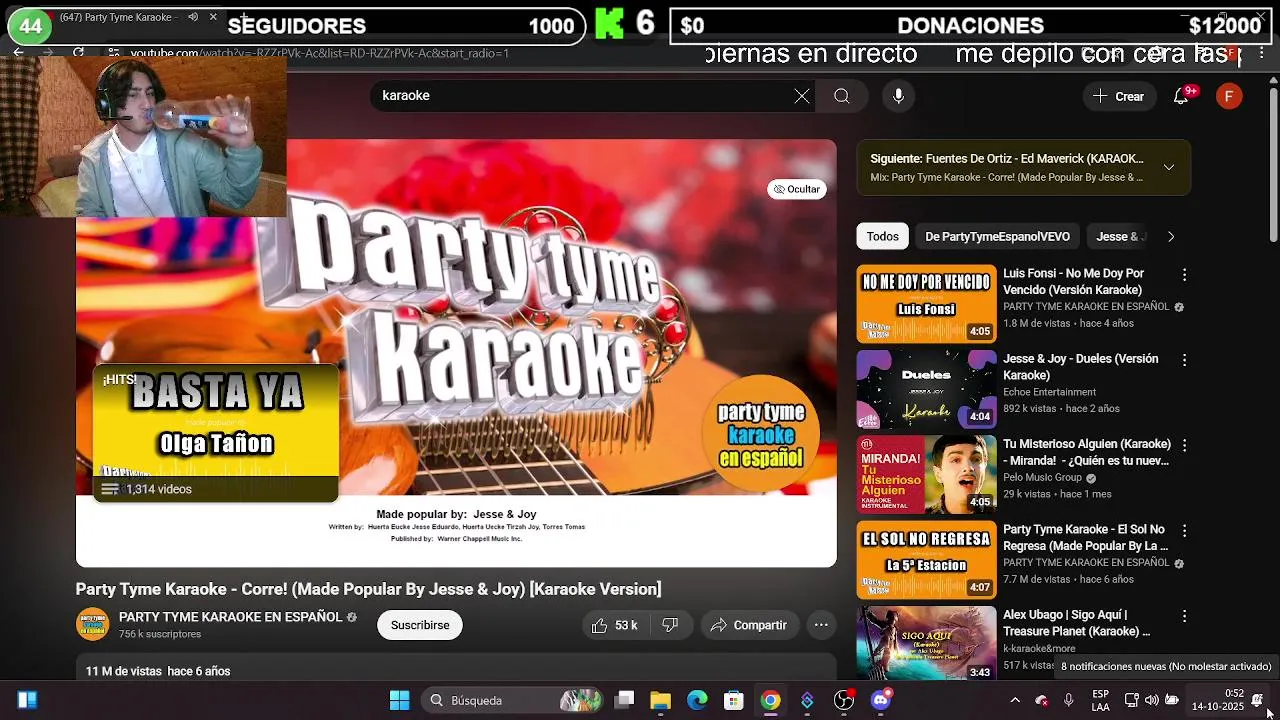Click the magnifier search button
1280x720 pixels.
point(842,96)
